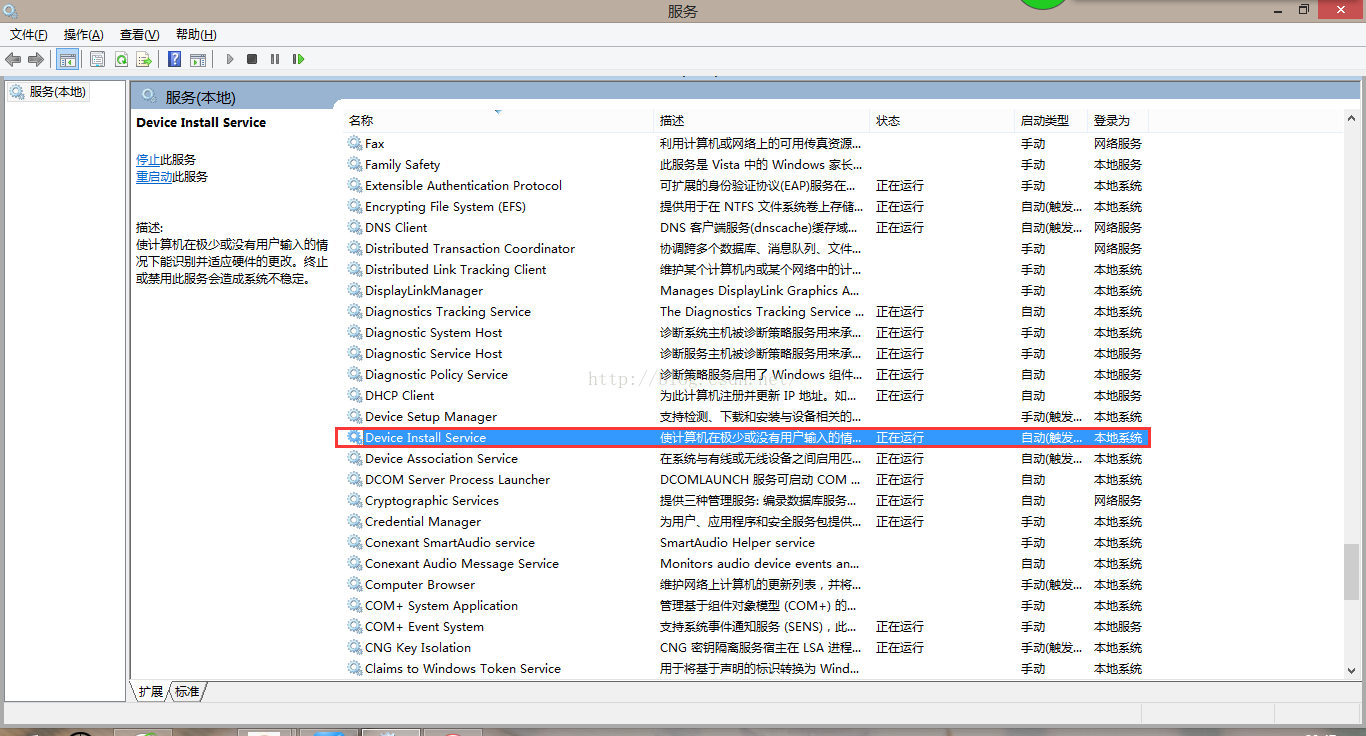Open Help with the blue question icon

[x=174, y=60]
